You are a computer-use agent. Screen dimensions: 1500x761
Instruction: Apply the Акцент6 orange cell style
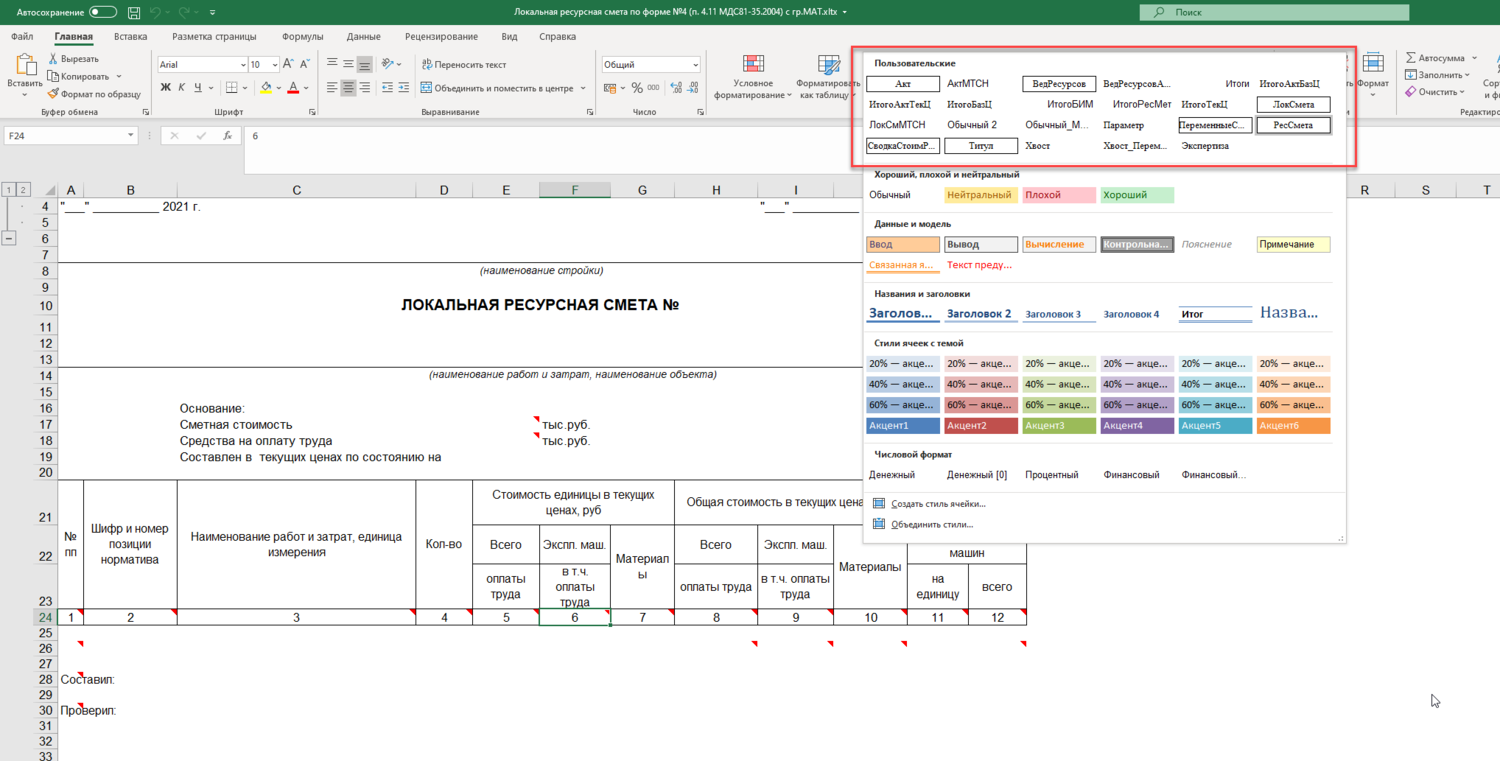[1293, 426]
